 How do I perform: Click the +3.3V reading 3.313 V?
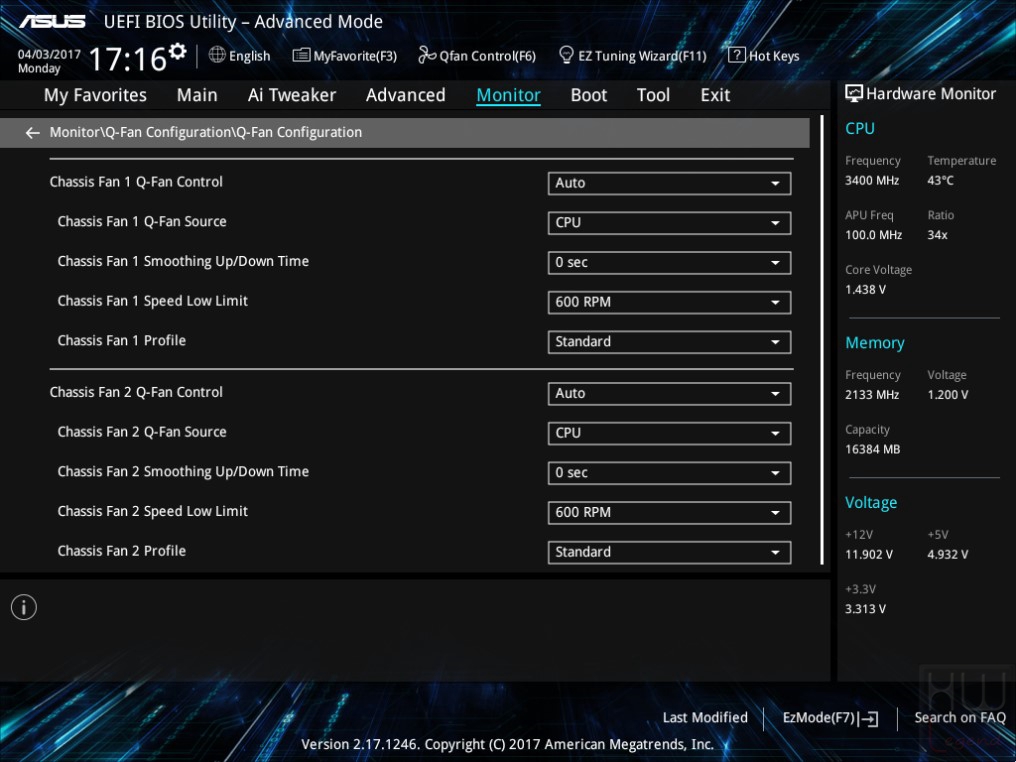[x=866, y=609]
